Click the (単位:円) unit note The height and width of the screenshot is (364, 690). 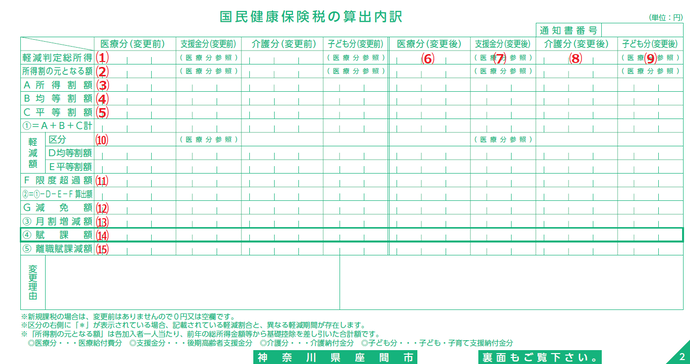coord(665,18)
